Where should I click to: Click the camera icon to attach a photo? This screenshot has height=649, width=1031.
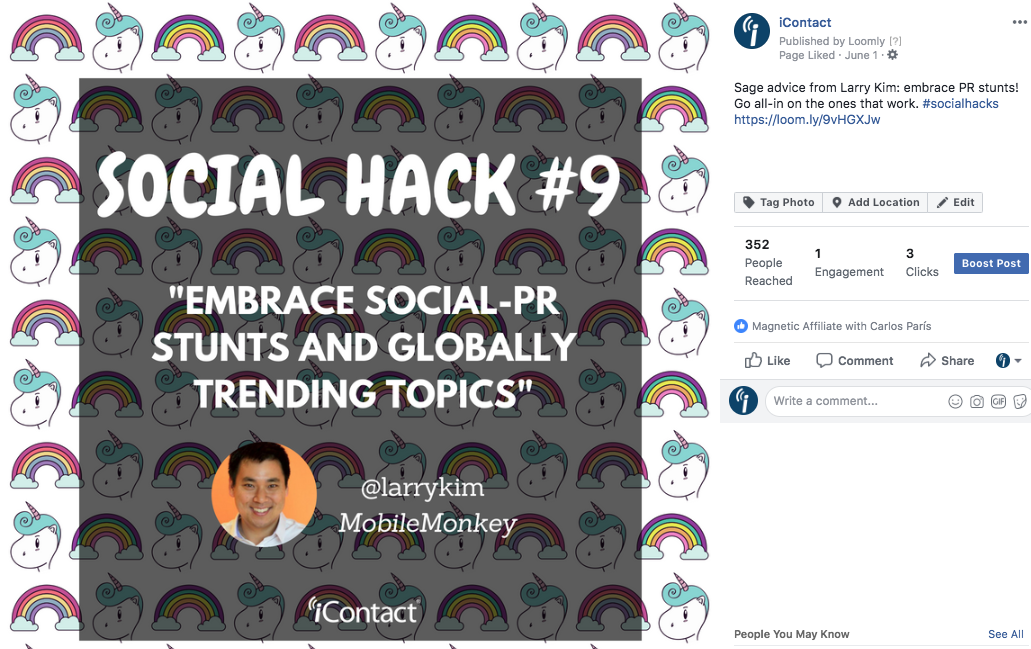977,401
